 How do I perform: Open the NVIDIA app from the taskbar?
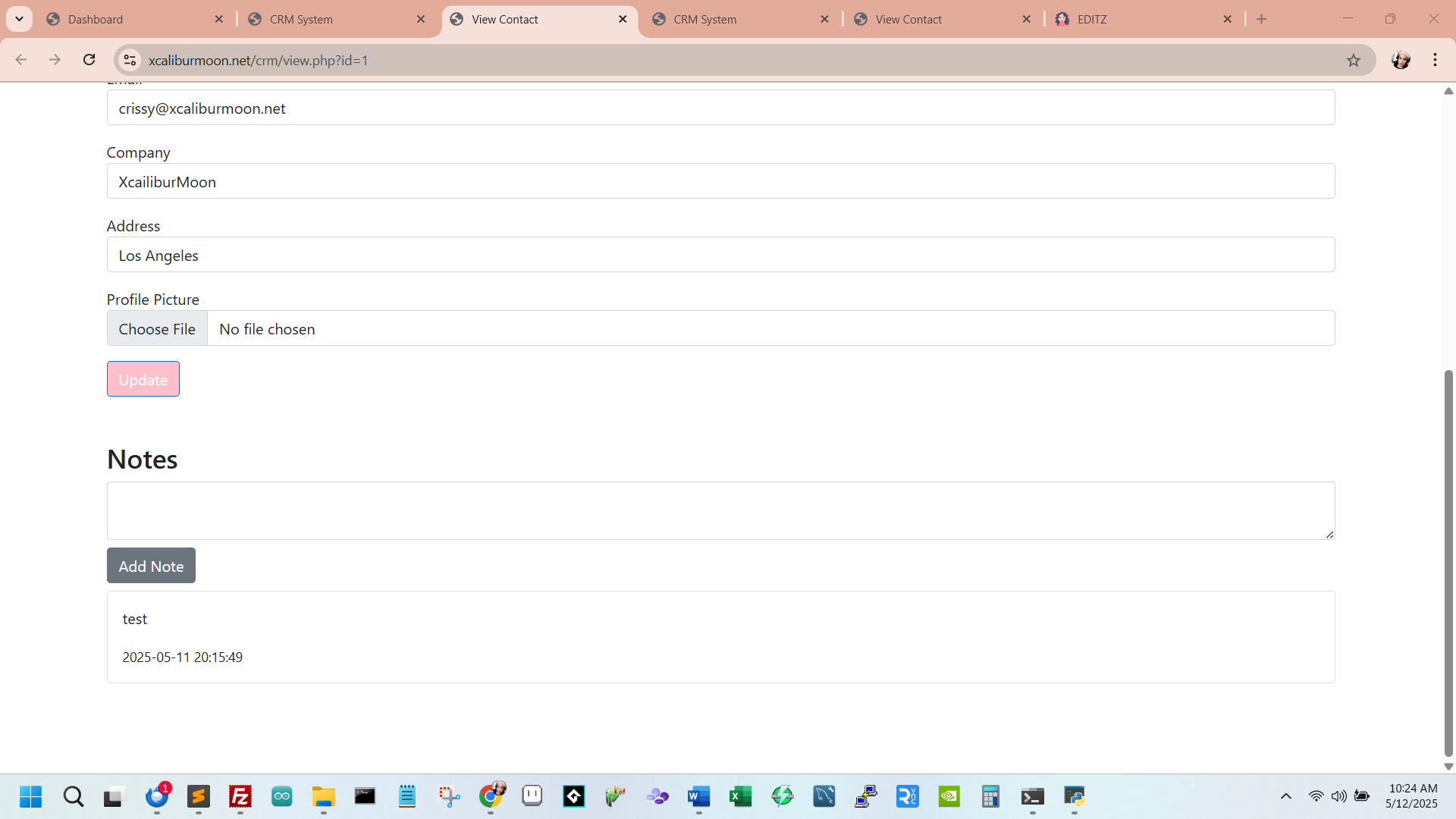pos(949,796)
